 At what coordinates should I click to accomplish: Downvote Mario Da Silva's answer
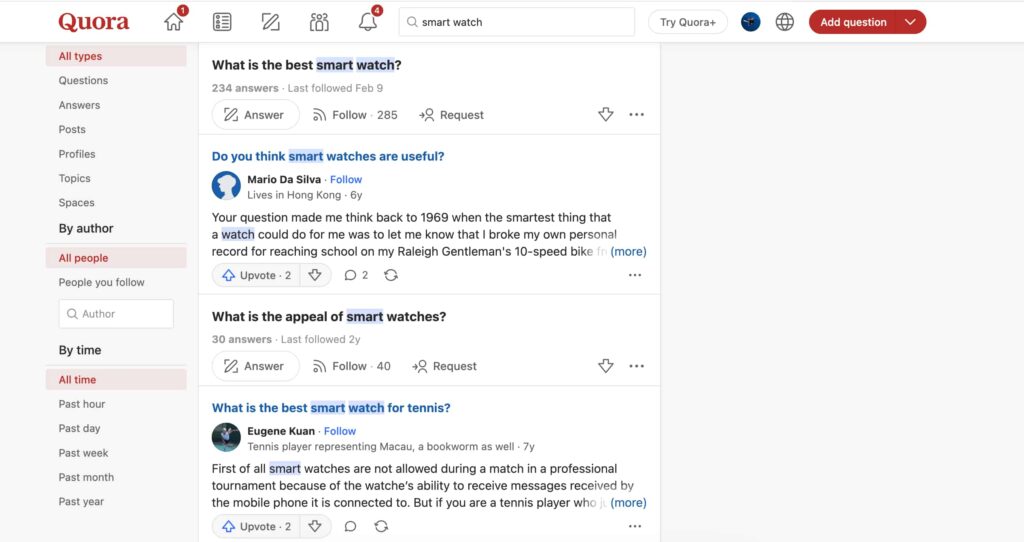click(315, 275)
